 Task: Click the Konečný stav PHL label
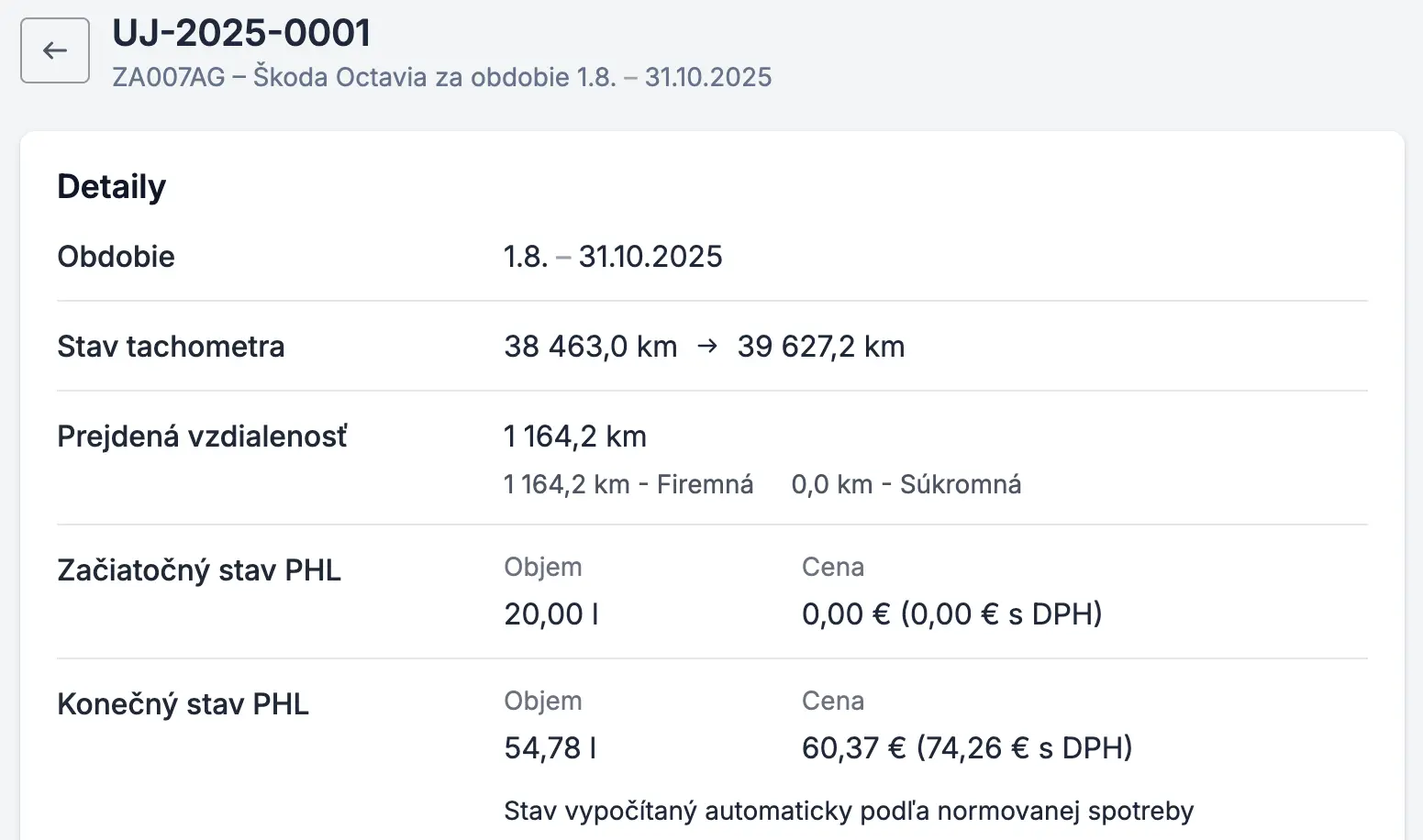coord(183,704)
